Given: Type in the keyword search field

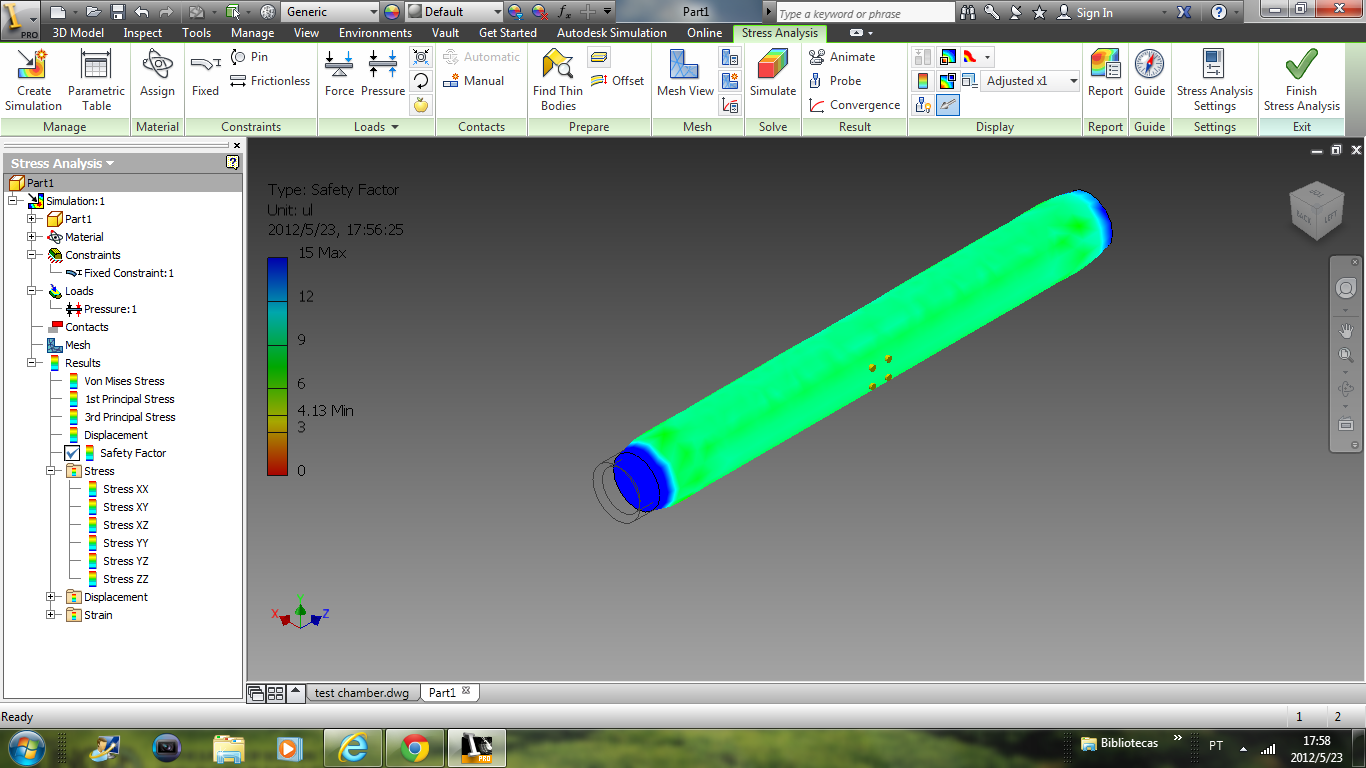Looking at the screenshot, I should [x=865, y=13].
